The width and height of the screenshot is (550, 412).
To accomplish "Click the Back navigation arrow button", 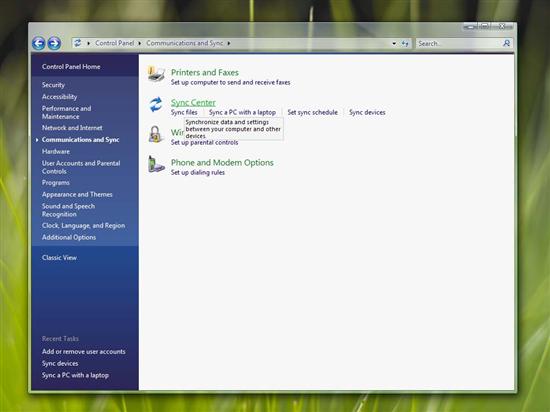I will click(x=39, y=43).
